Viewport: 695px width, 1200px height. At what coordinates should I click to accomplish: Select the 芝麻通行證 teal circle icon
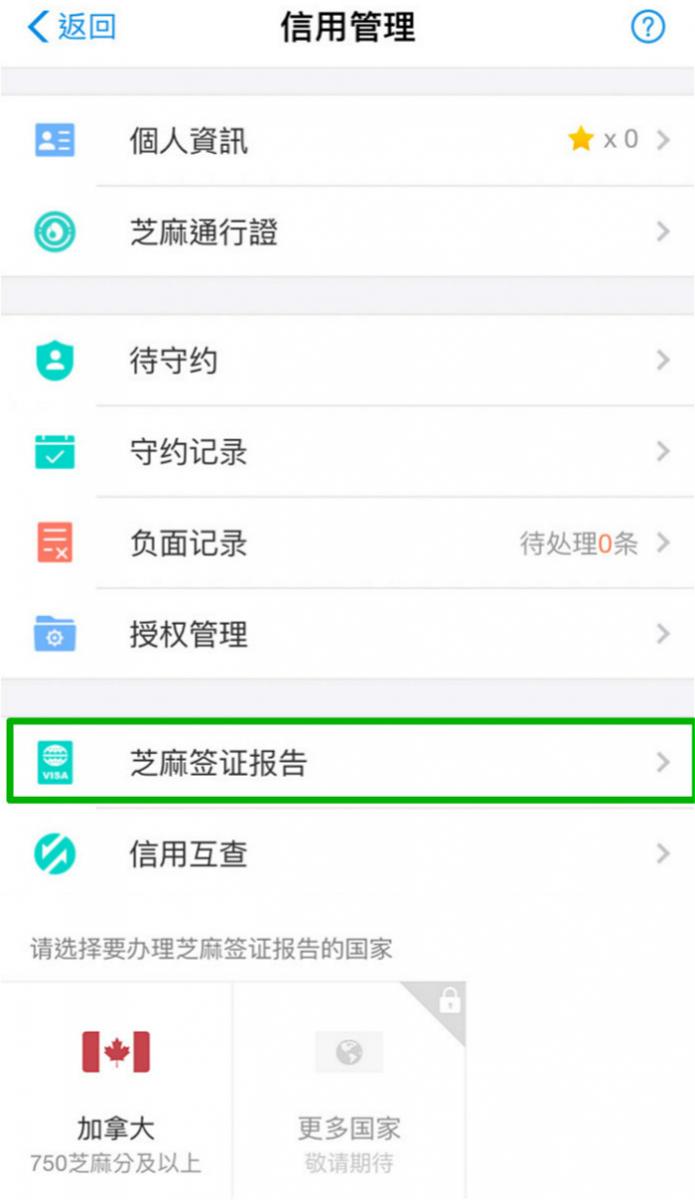tap(55, 232)
